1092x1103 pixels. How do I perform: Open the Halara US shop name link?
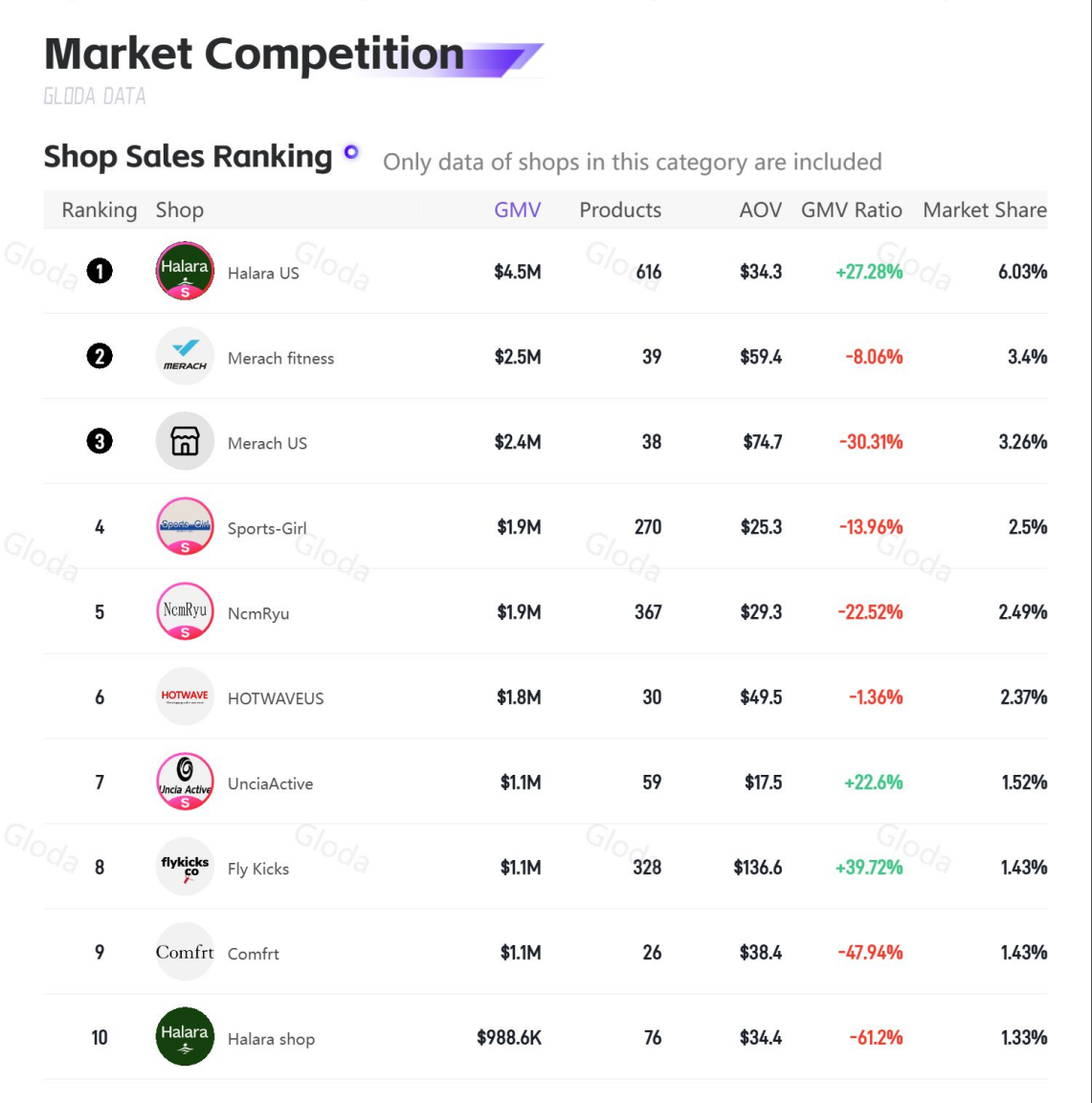(263, 273)
